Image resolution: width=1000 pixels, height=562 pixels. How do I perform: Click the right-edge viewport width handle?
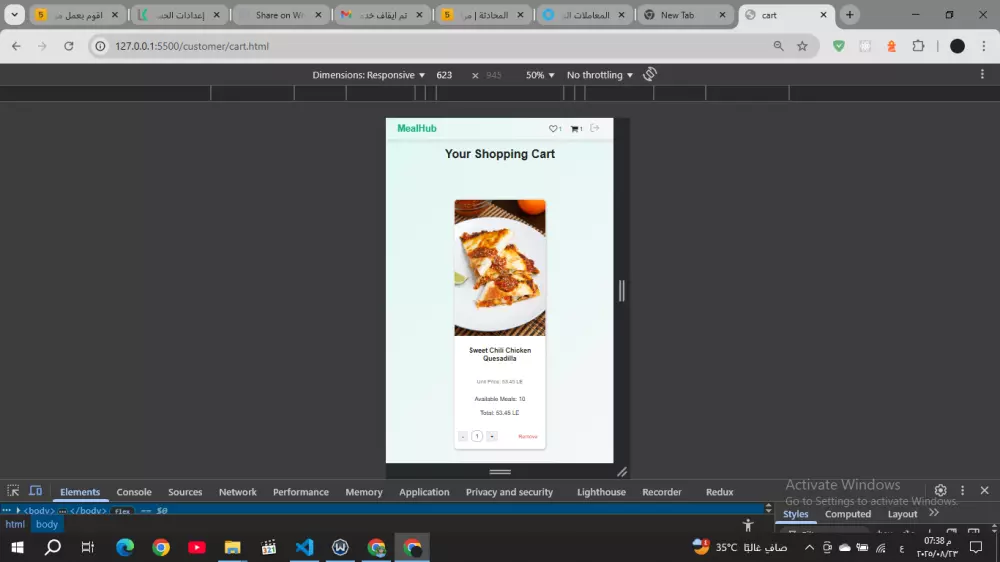(x=622, y=291)
